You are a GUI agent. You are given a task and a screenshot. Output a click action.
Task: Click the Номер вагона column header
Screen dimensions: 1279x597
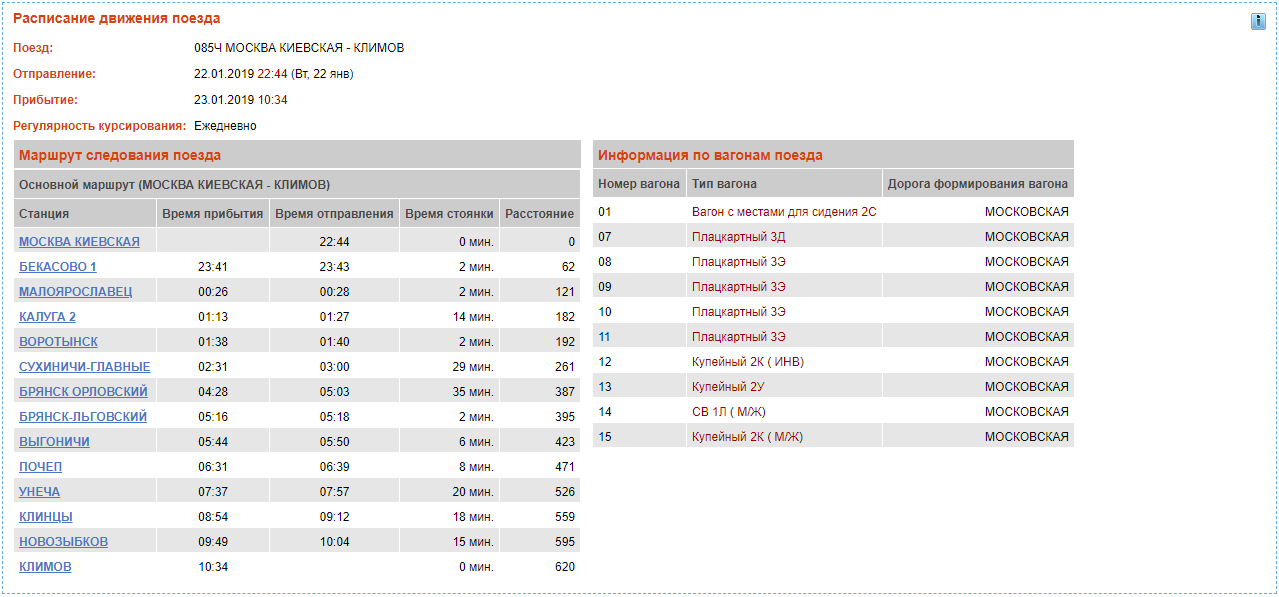[639, 184]
